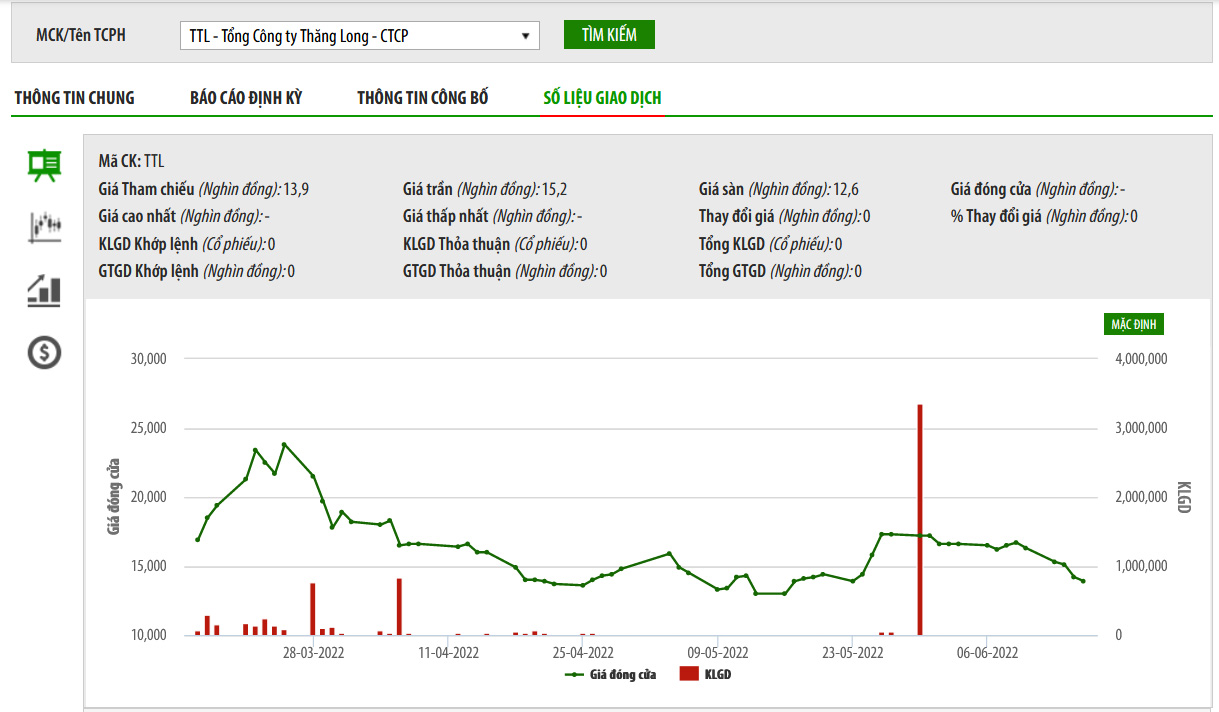Viewport: 1219px width, 712px height.
Task: Select the candlestick chart sidebar icon
Action: click(x=44, y=227)
